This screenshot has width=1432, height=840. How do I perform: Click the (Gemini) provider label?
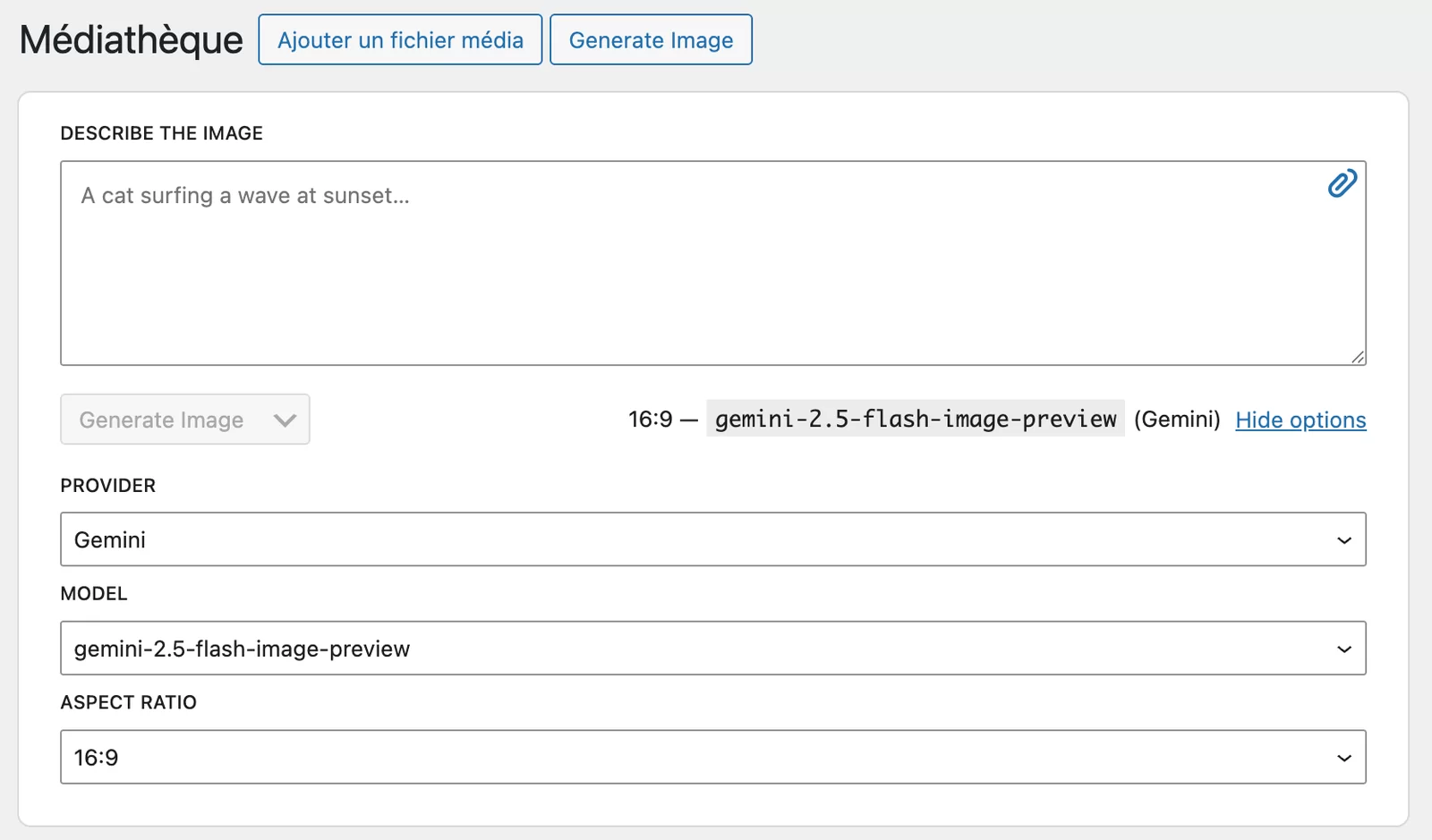[1178, 418]
